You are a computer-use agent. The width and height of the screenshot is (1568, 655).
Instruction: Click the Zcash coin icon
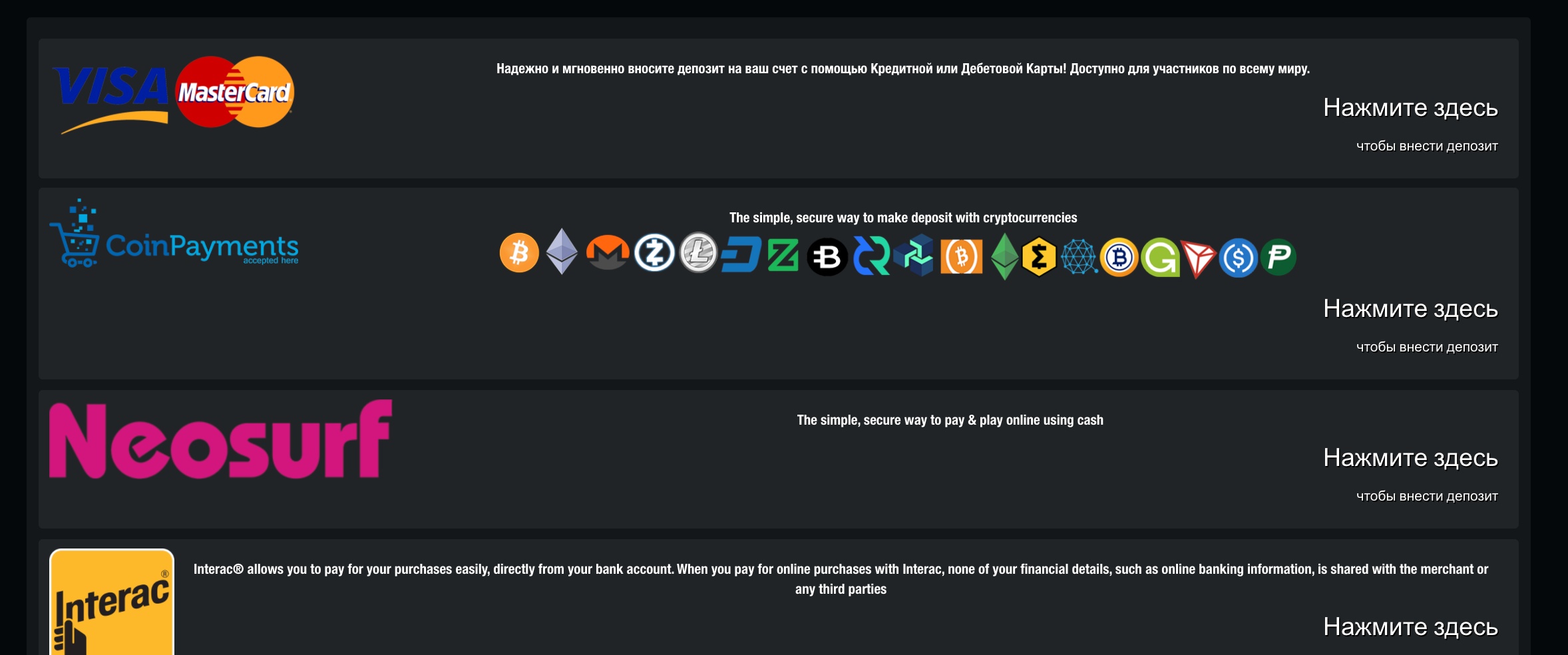[654, 253]
